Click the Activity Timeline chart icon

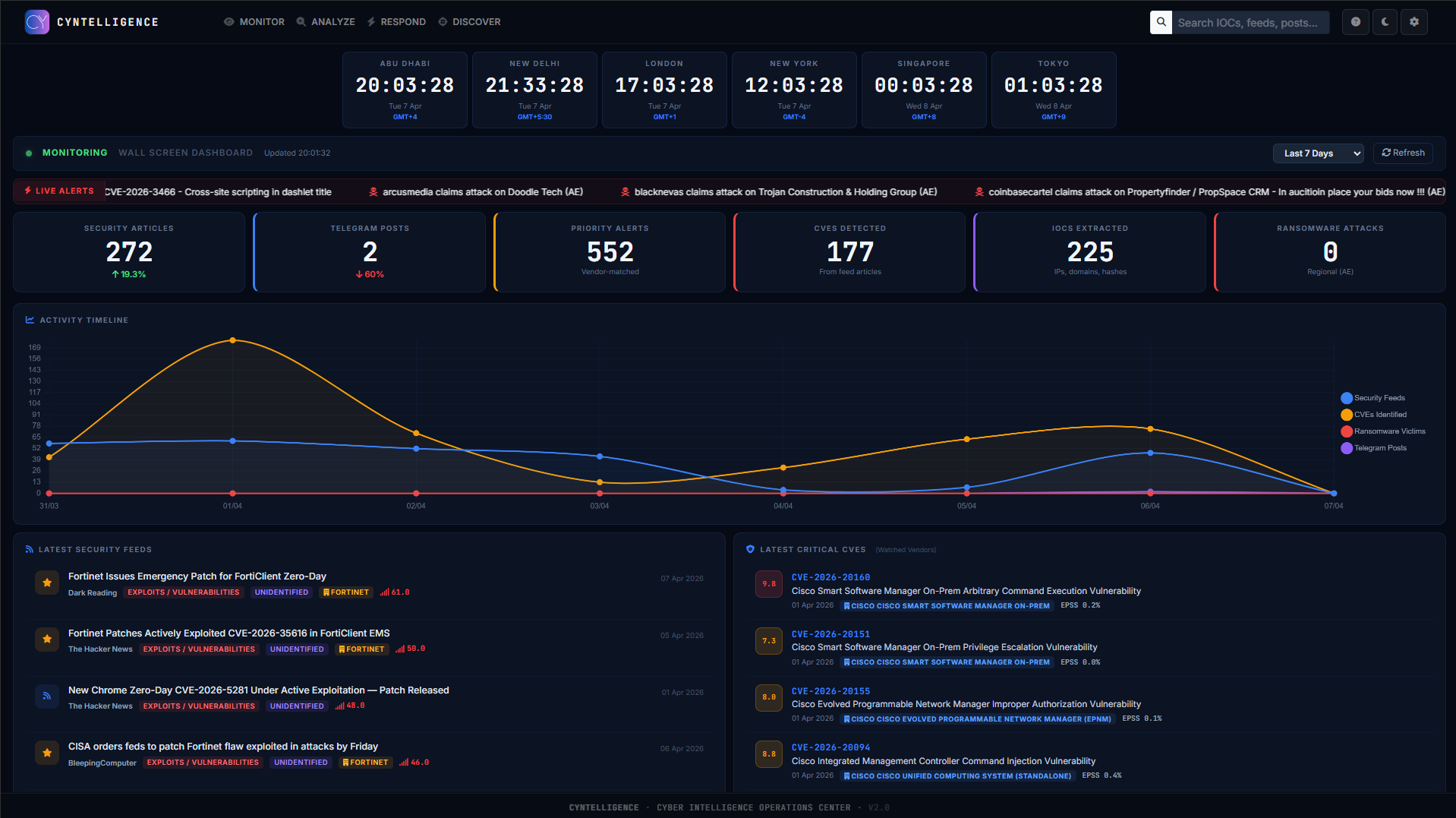pyautogui.click(x=30, y=320)
